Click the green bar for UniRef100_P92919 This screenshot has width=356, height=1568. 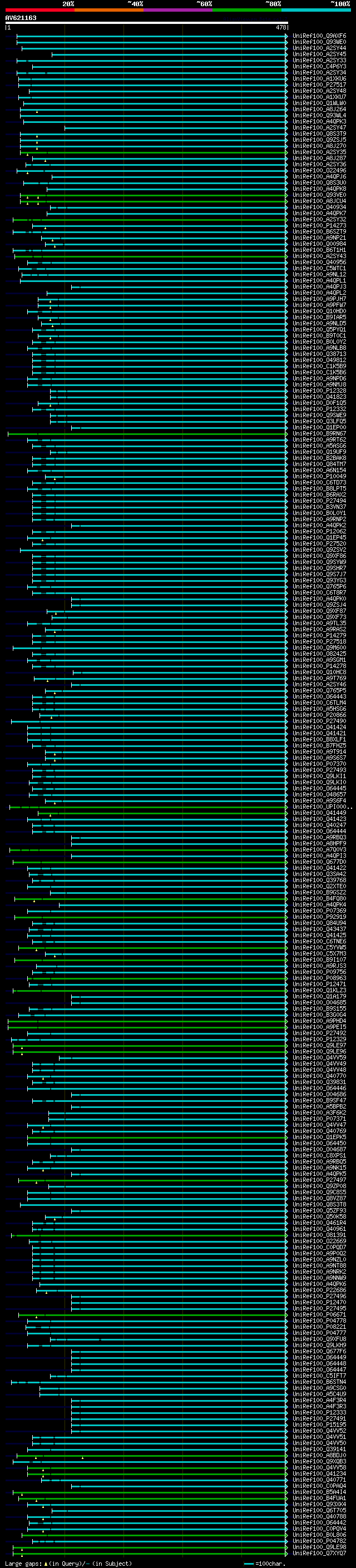tap(151, 917)
